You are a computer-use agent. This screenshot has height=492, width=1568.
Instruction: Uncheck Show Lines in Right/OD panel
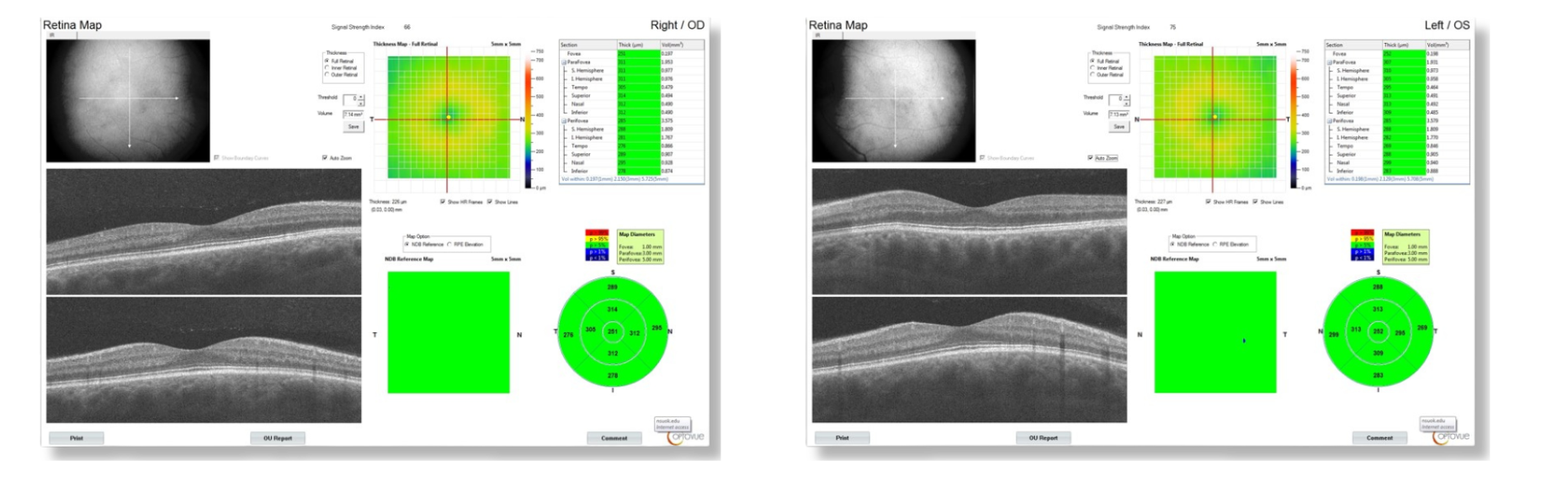(491, 202)
